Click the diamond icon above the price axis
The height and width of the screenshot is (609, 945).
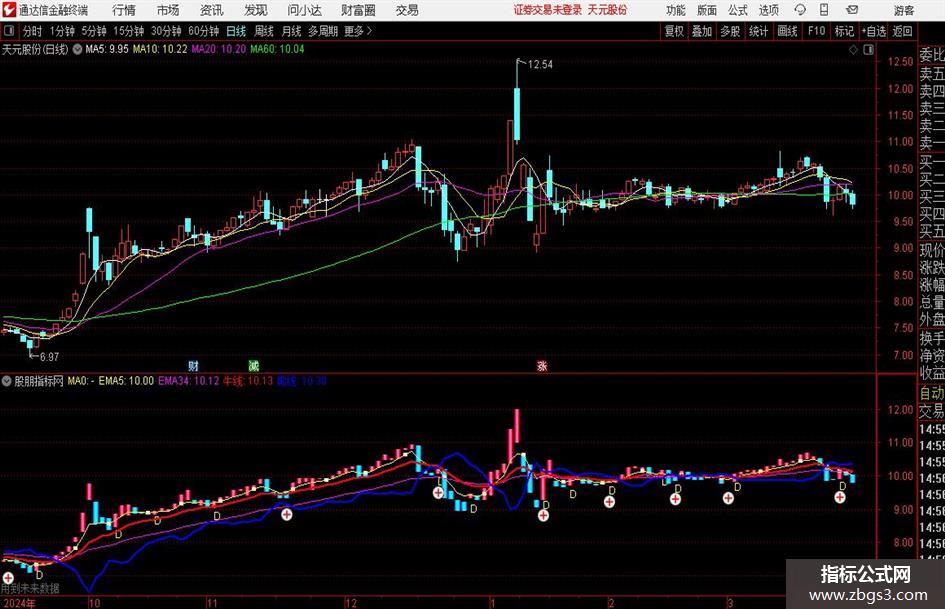[853, 50]
